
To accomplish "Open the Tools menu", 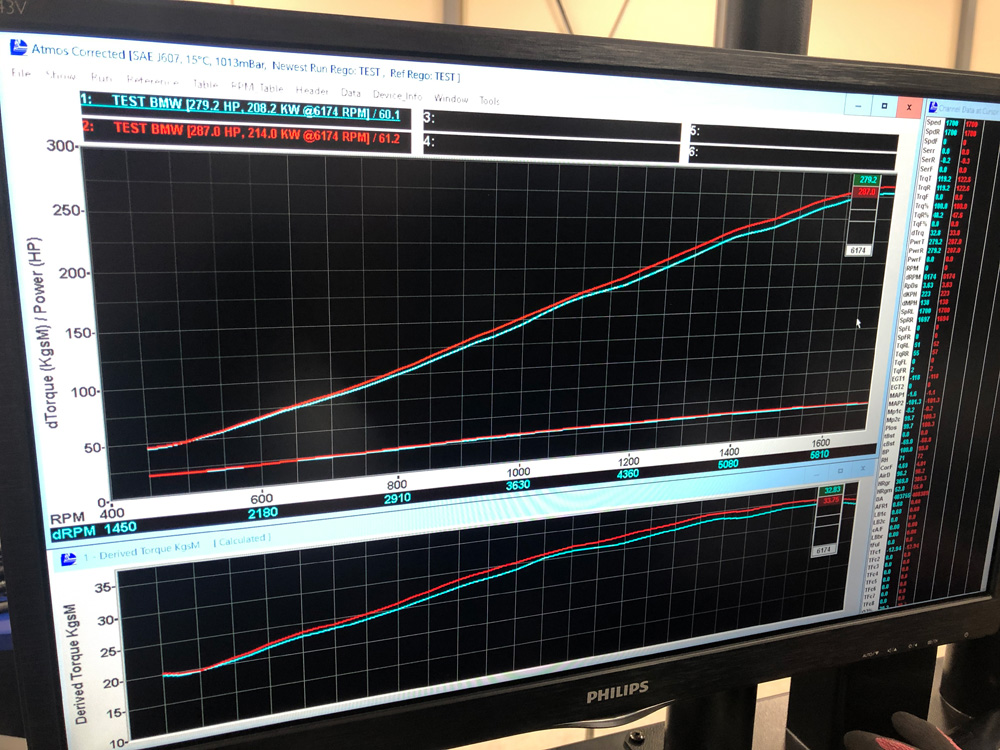I will (x=489, y=101).
